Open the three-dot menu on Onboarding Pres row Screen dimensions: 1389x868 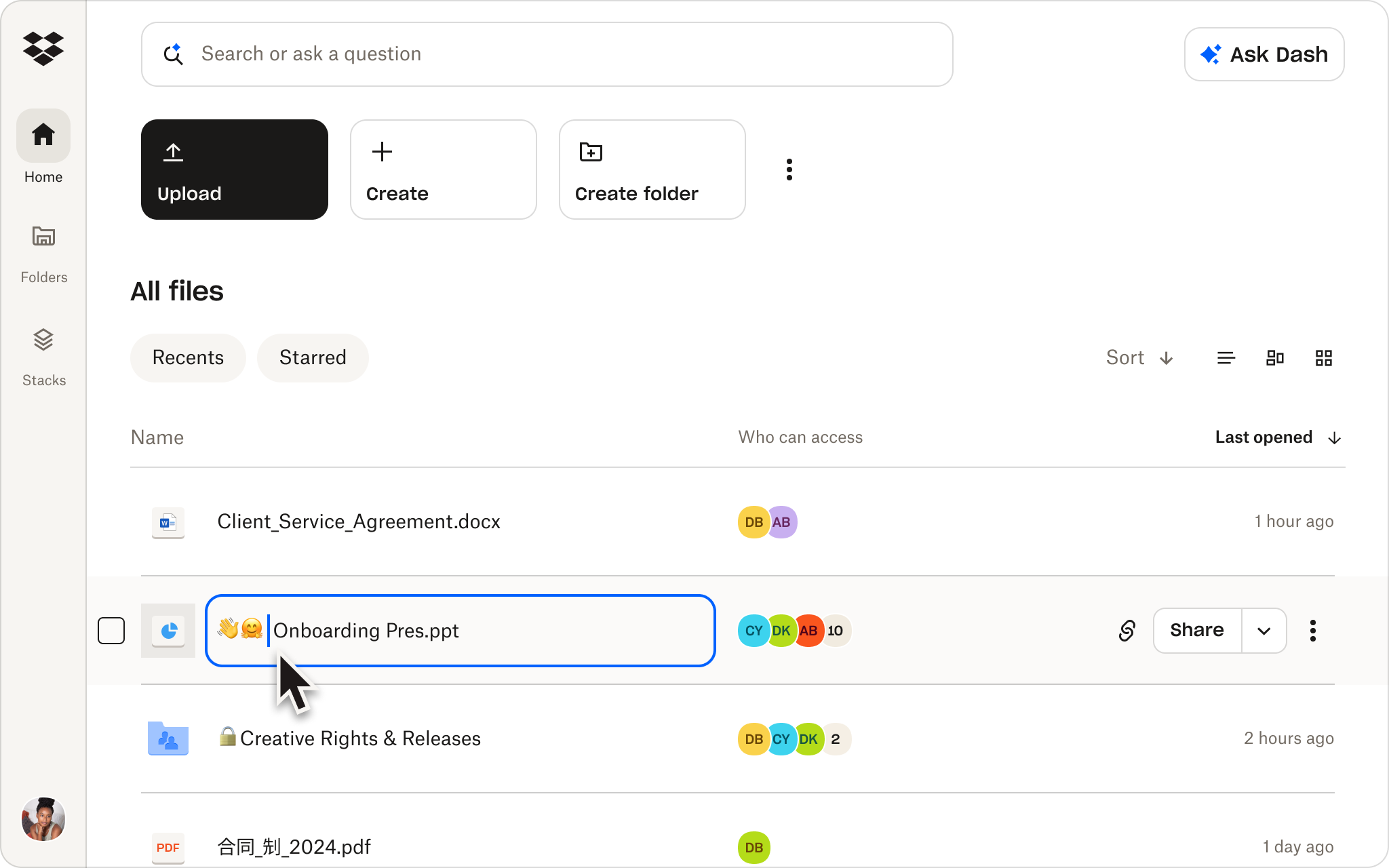point(1313,631)
